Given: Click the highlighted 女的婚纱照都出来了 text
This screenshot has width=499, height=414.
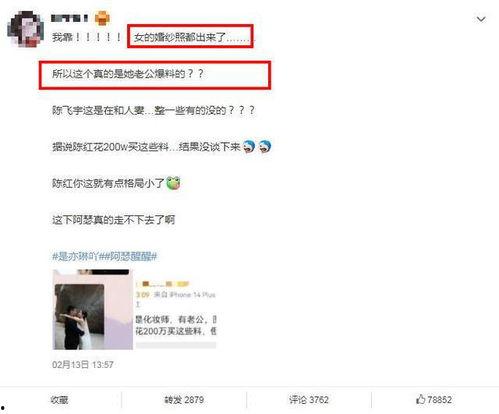Looking at the screenshot, I should (190, 37).
